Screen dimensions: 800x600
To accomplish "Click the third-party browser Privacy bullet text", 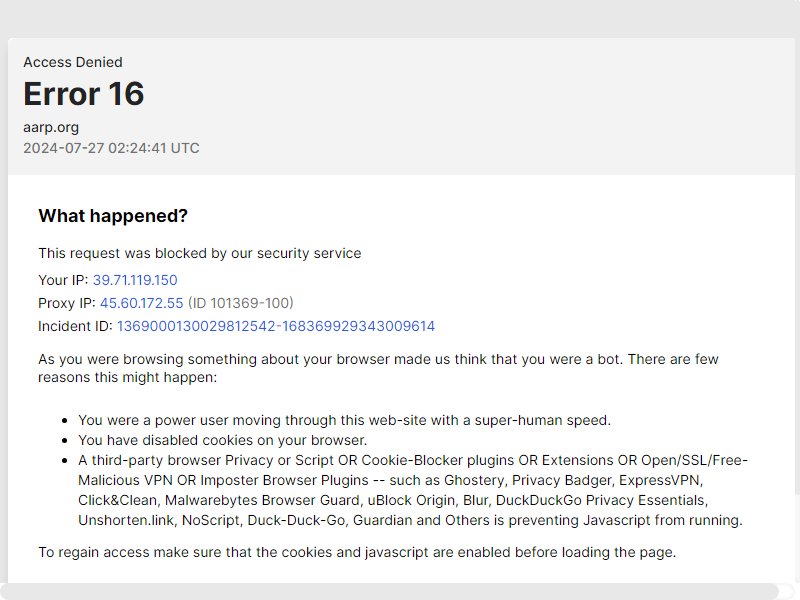I will (413, 490).
